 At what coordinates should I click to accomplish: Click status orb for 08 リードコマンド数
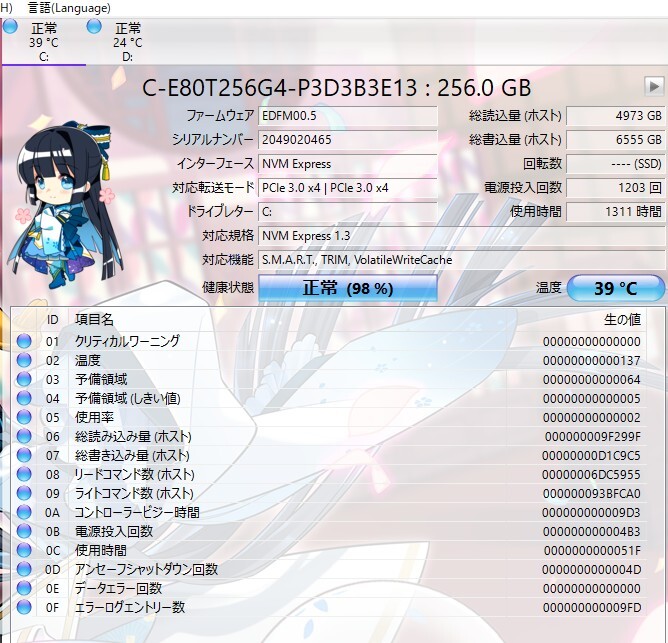24,474
